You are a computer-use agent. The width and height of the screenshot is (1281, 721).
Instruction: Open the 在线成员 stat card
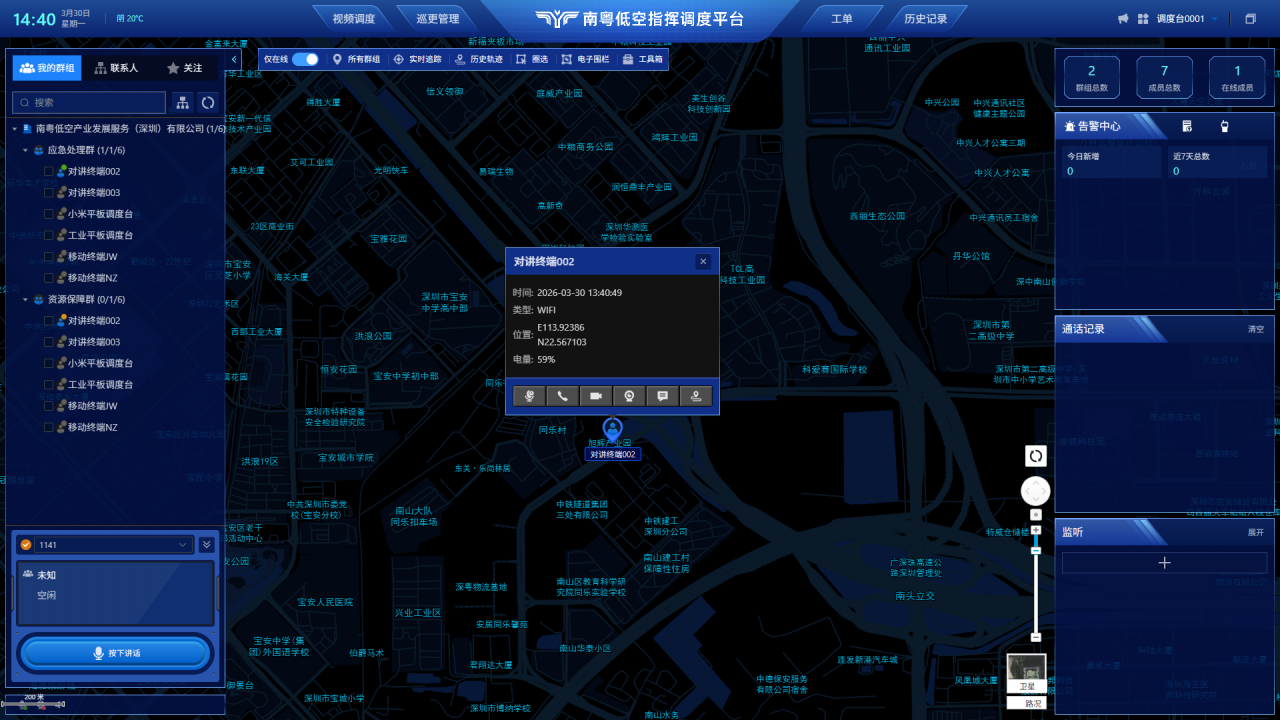click(1237, 78)
